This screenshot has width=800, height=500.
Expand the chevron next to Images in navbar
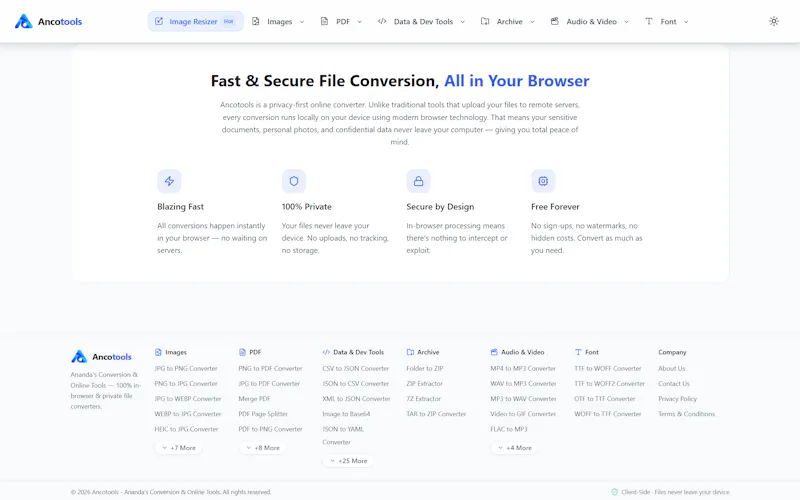point(302,22)
